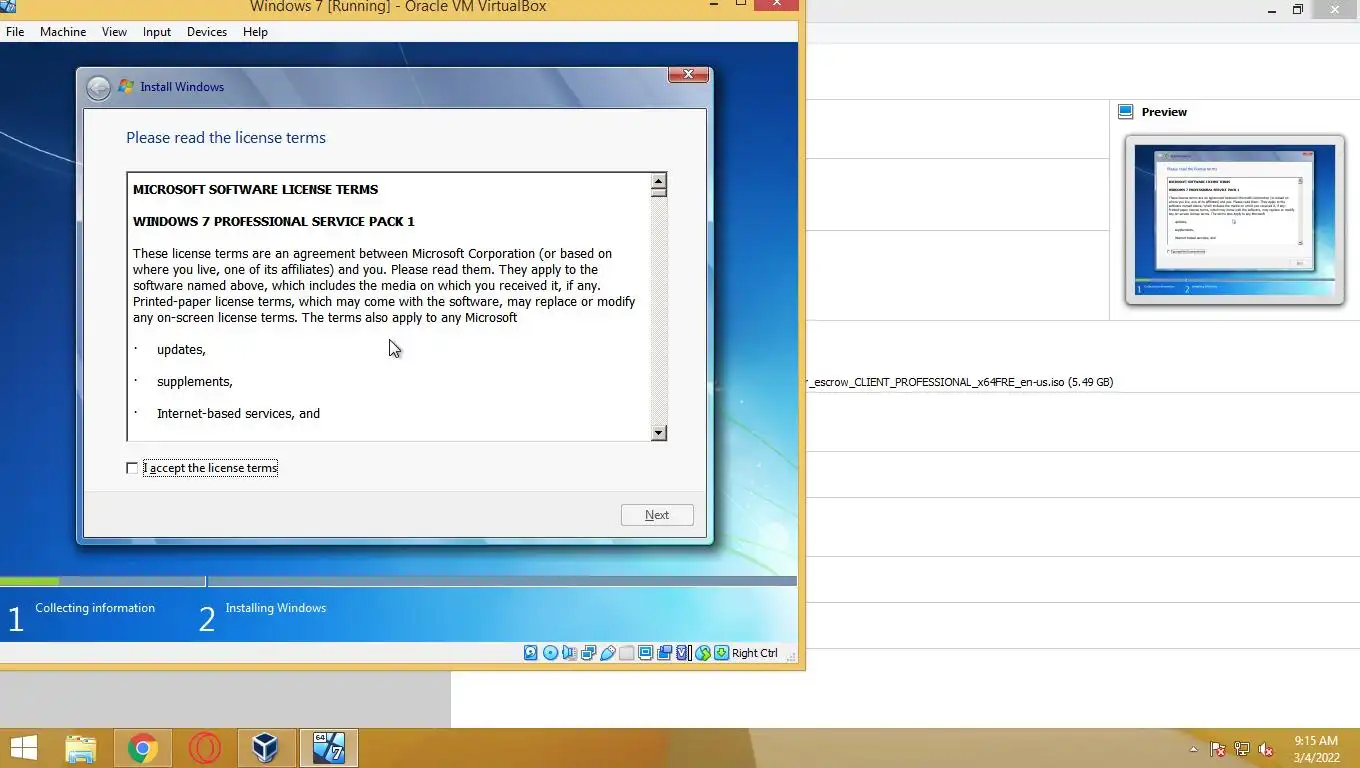
Task: Click the Preview monitor icon in VirtualBox Manager
Action: pos(1125,112)
